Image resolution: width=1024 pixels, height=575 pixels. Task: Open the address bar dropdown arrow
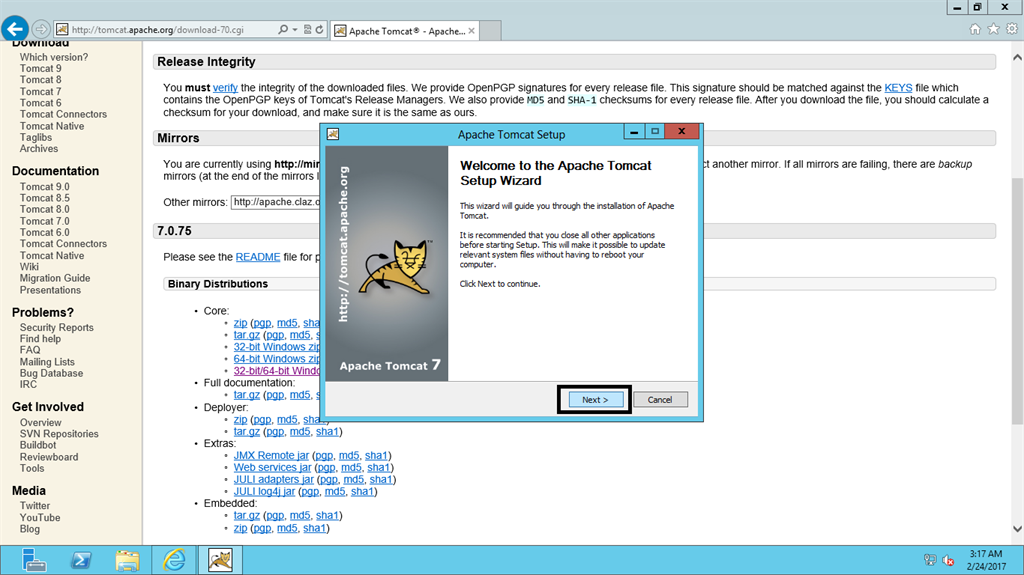pos(295,29)
